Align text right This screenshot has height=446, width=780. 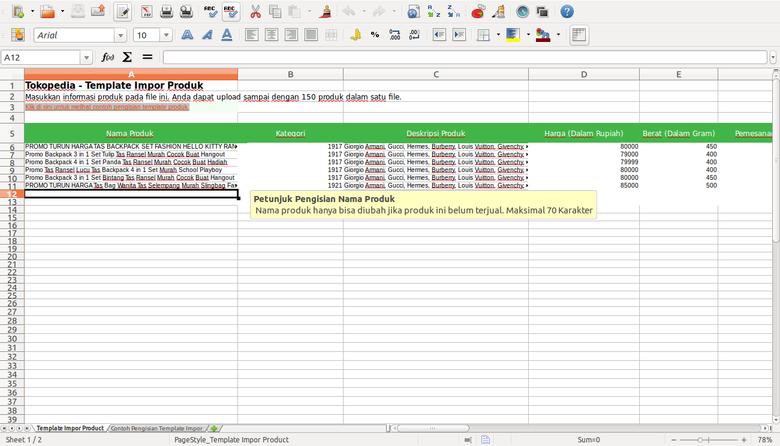tap(292, 35)
